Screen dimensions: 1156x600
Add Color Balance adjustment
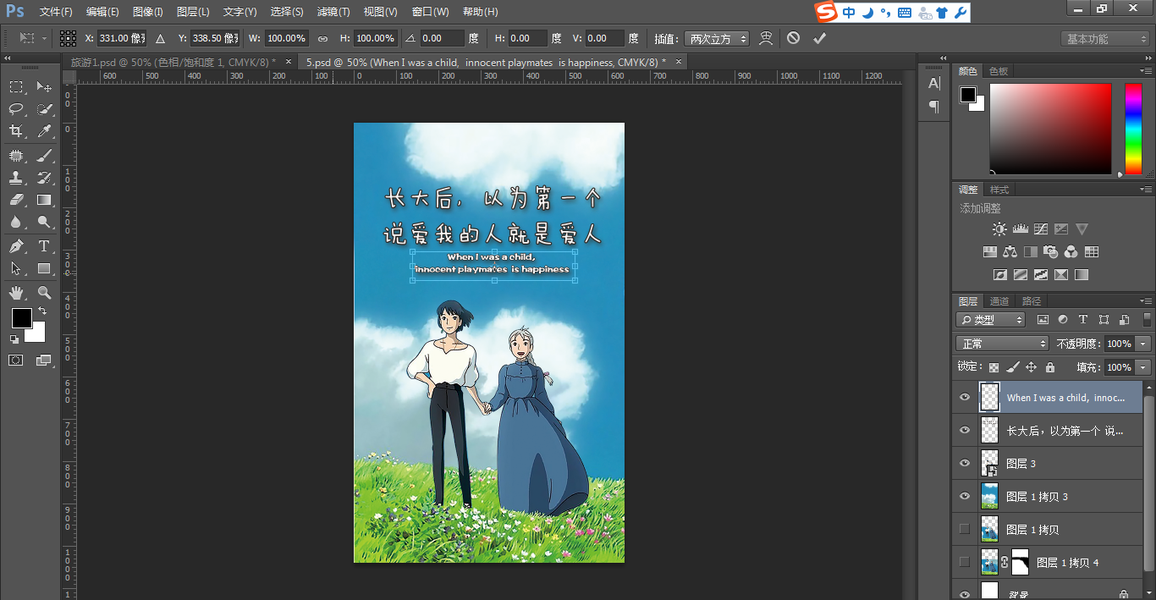click(x=1010, y=252)
